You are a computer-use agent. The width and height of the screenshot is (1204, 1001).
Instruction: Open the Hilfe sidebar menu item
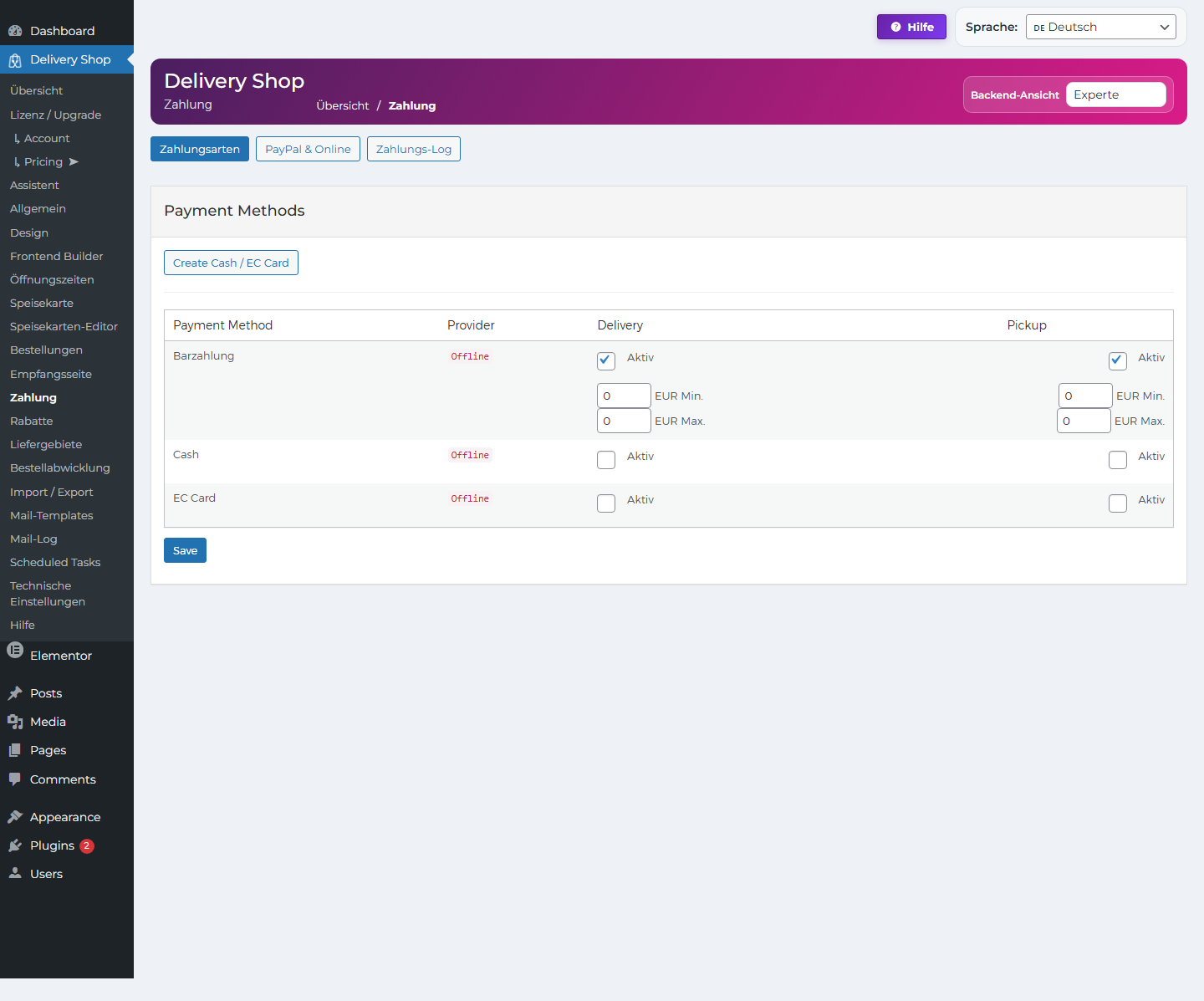(x=23, y=625)
